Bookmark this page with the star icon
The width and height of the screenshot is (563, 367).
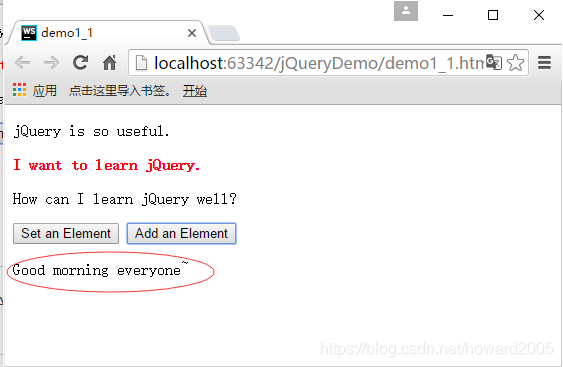pyautogui.click(x=516, y=62)
